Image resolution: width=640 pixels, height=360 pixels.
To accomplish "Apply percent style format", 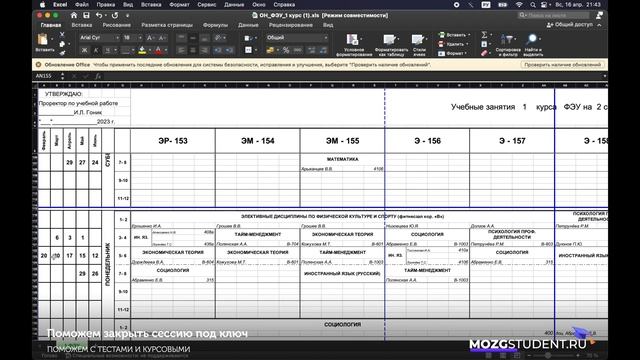I will [286, 50].
